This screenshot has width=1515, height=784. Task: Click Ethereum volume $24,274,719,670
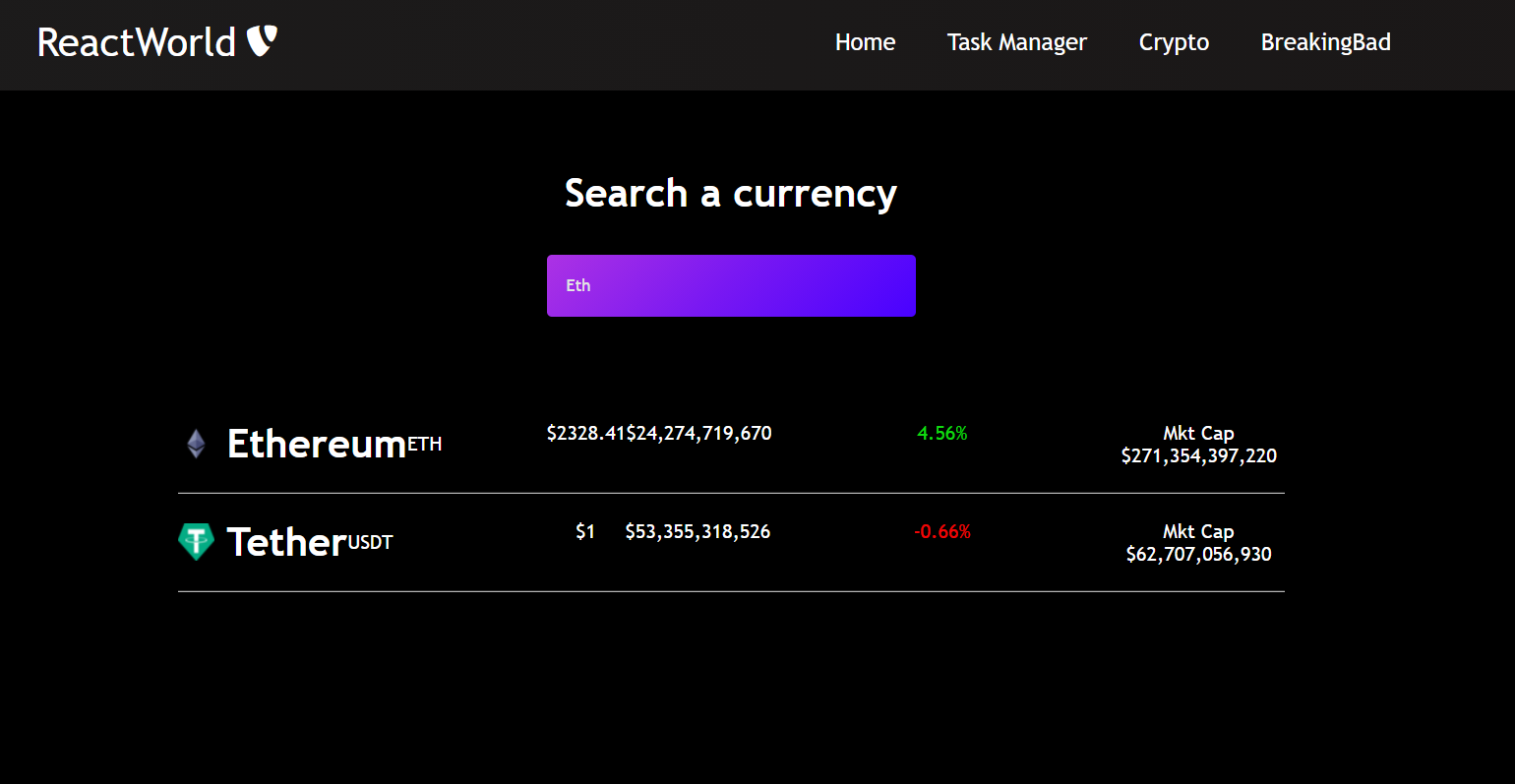[x=698, y=433]
